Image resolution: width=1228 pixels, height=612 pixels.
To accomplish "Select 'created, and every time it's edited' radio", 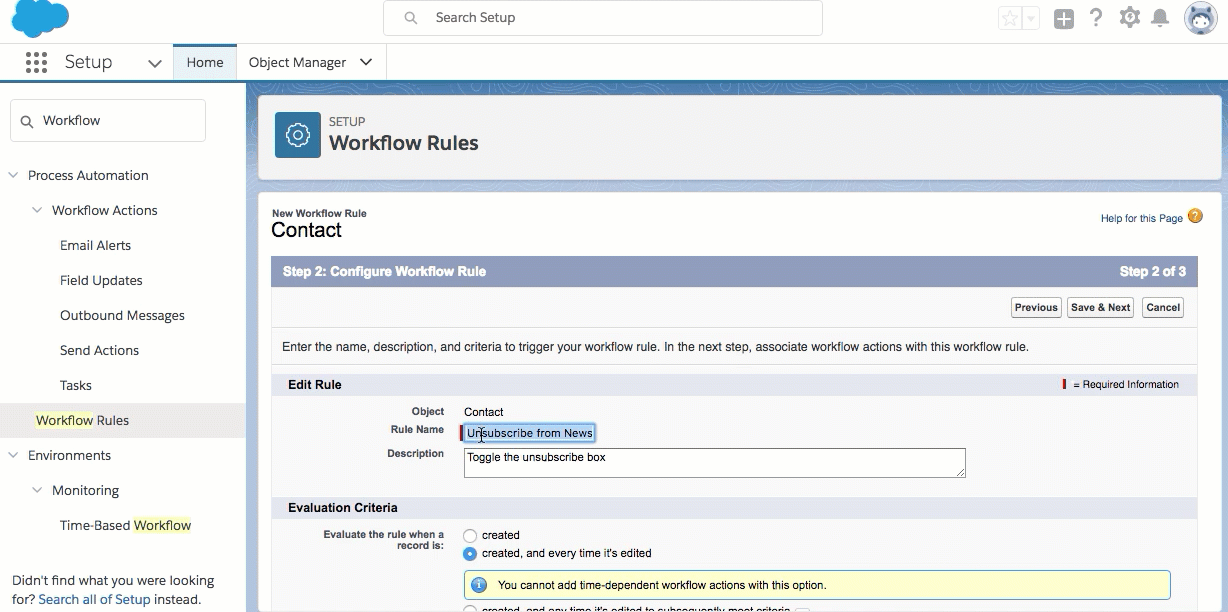I will (x=470, y=553).
